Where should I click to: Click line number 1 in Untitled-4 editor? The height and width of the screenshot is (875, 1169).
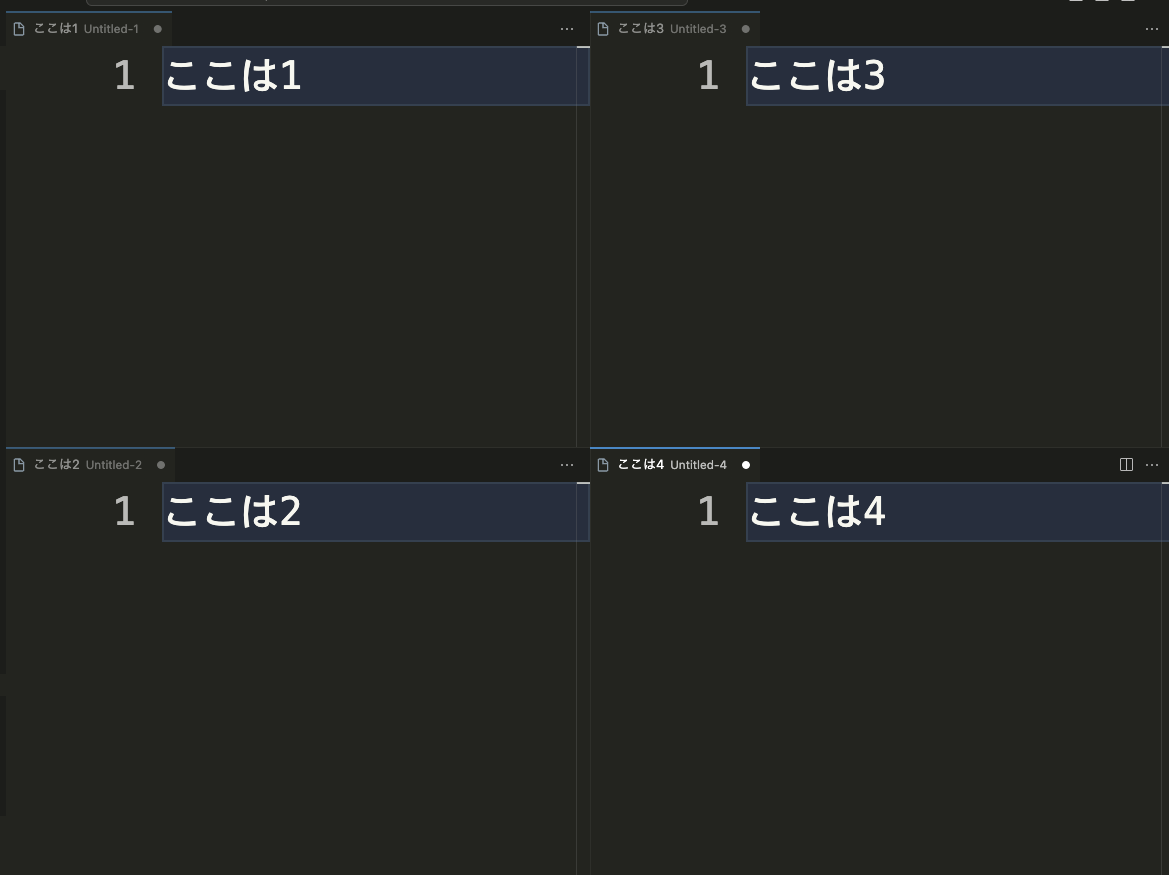tap(708, 512)
